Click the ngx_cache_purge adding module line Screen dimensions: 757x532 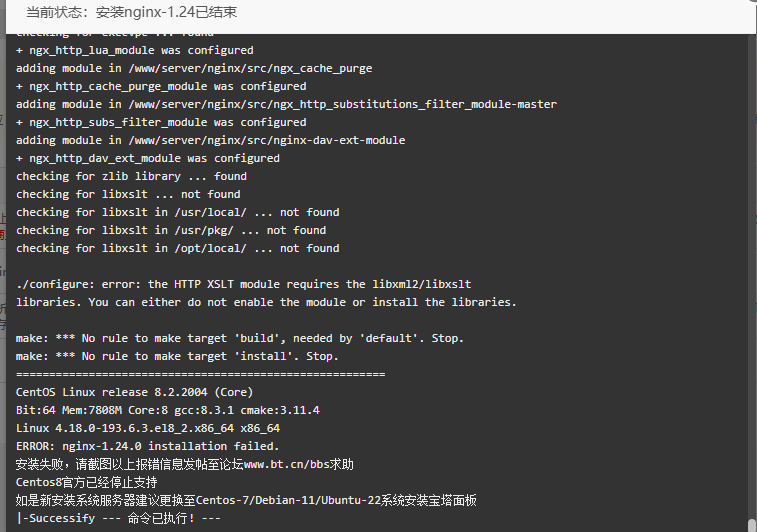click(194, 69)
